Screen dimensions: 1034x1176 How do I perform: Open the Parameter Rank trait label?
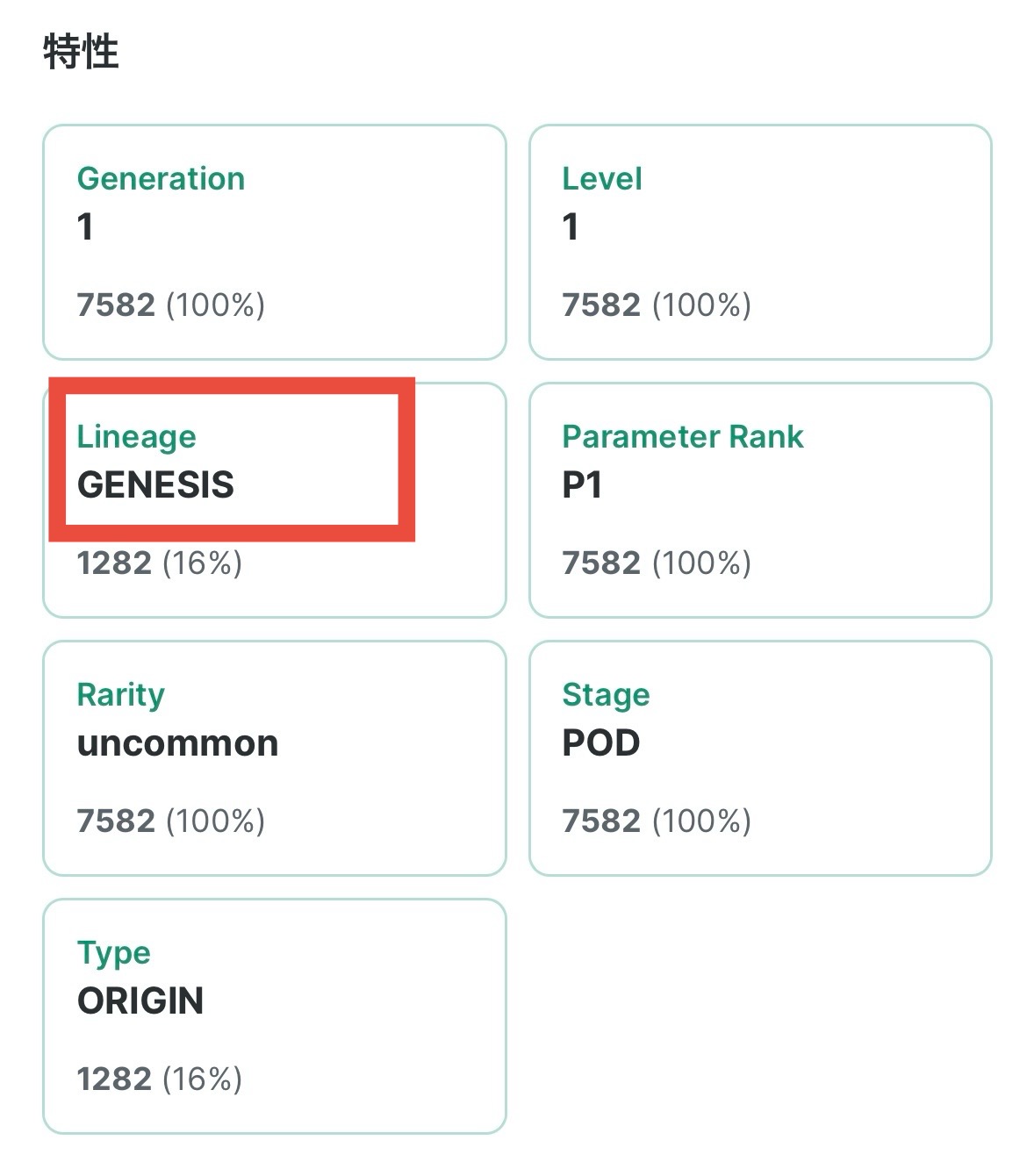[x=682, y=436]
